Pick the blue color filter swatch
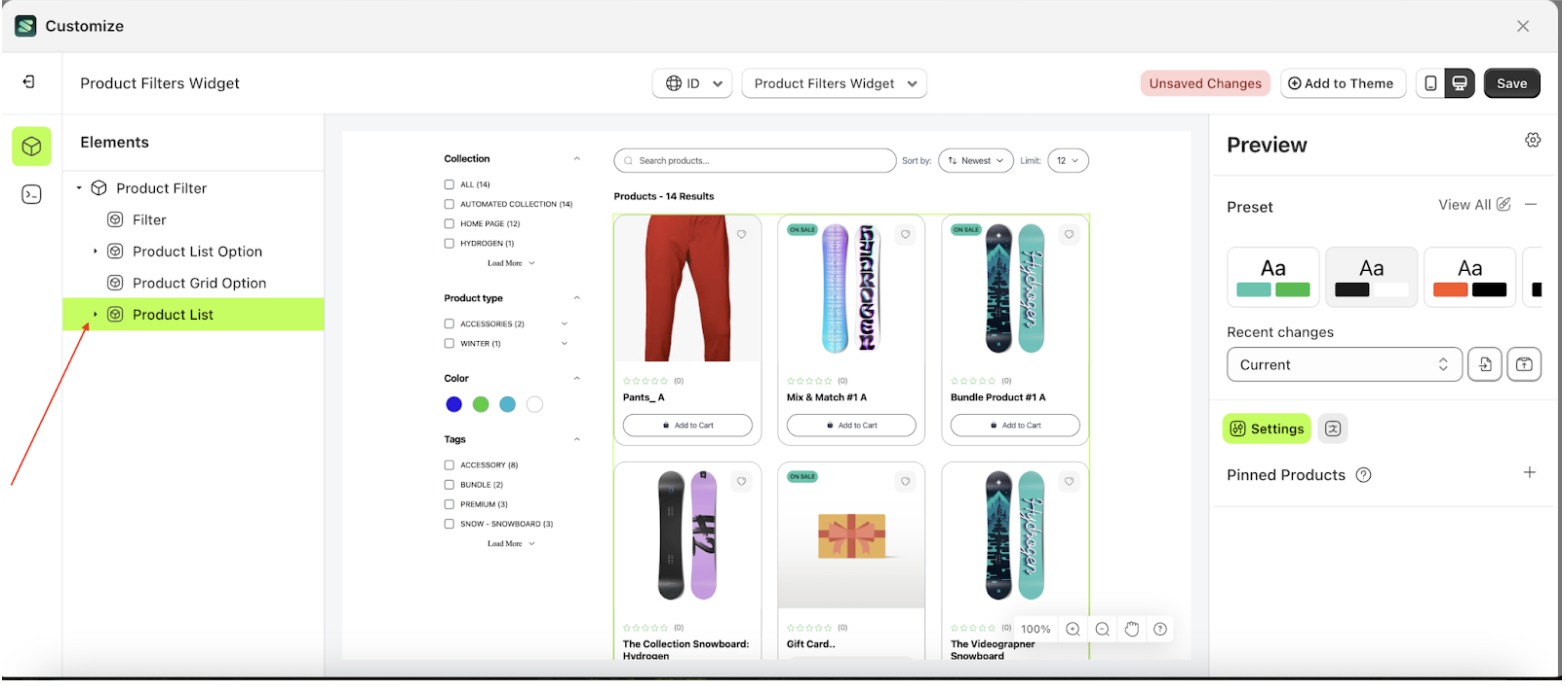This screenshot has height=686, width=1566. pos(454,404)
